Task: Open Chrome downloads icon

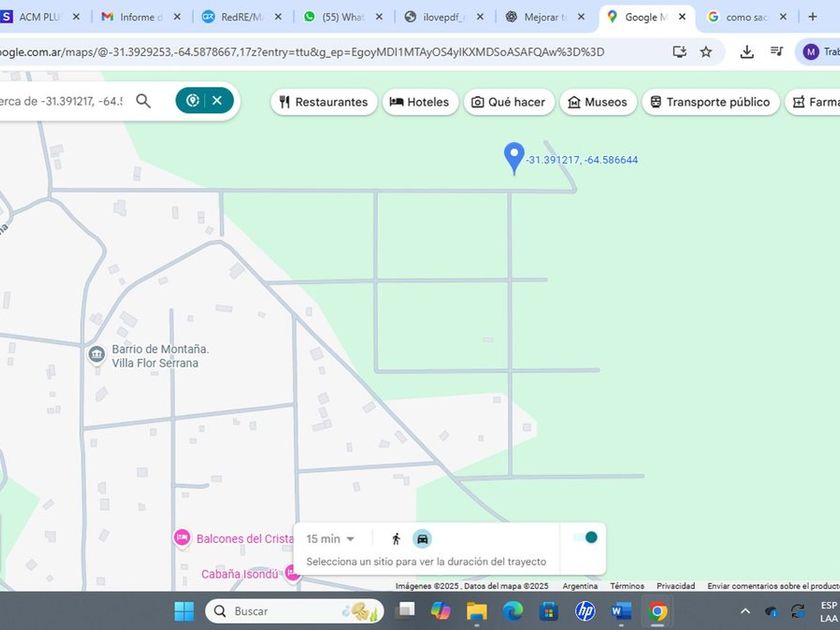Action: pyautogui.click(x=747, y=52)
